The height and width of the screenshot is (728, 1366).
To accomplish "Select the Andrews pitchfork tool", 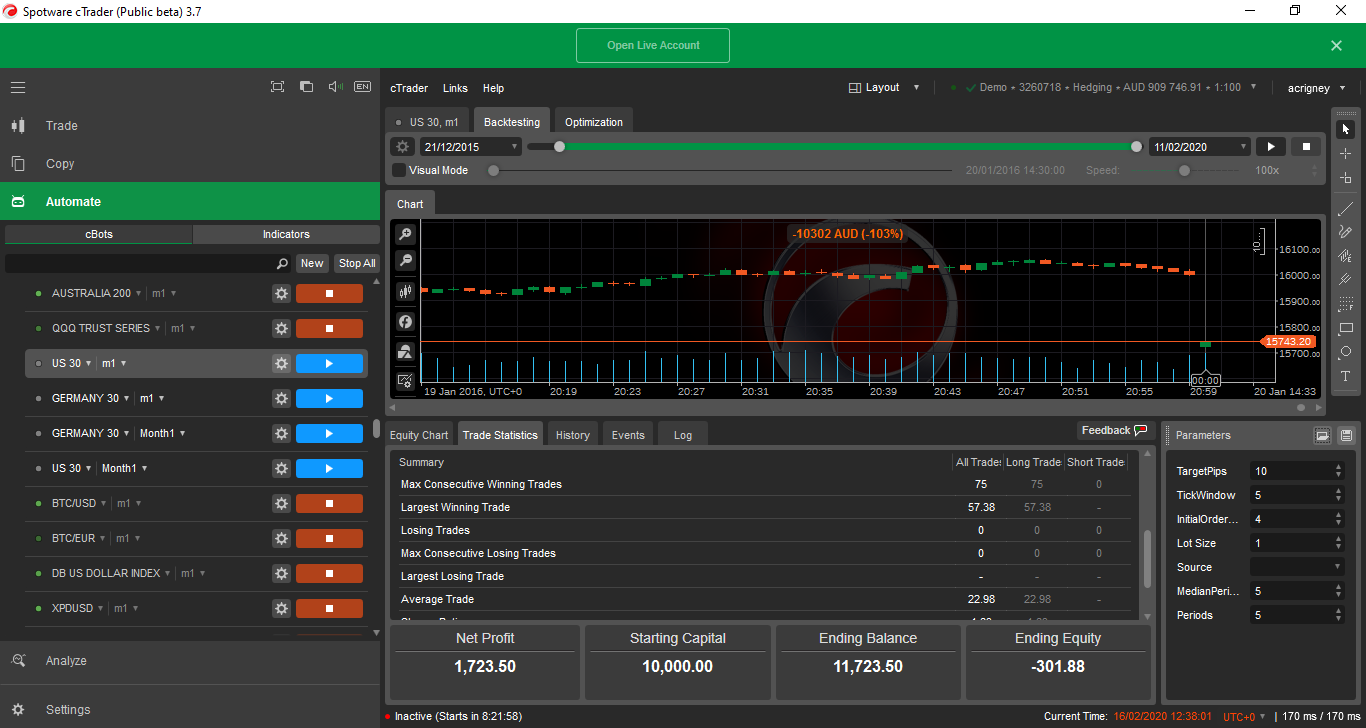I will tap(1346, 280).
